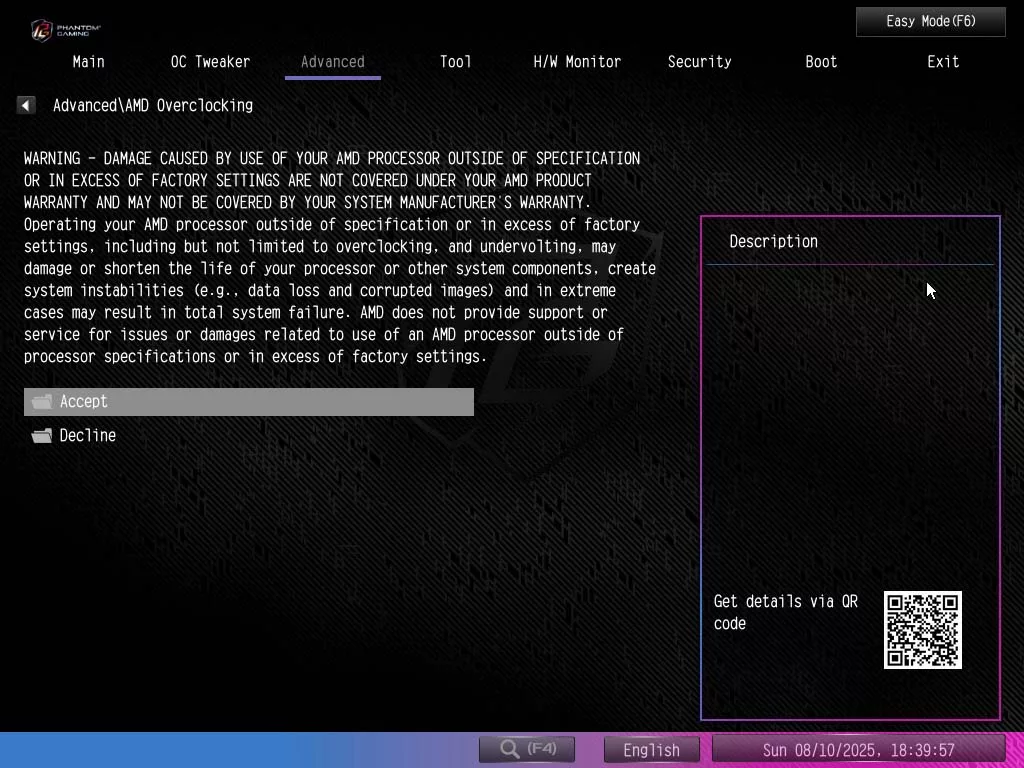Screen dimensions: 1024x768
Task: Click the QR code image
Action: [922, 630]
